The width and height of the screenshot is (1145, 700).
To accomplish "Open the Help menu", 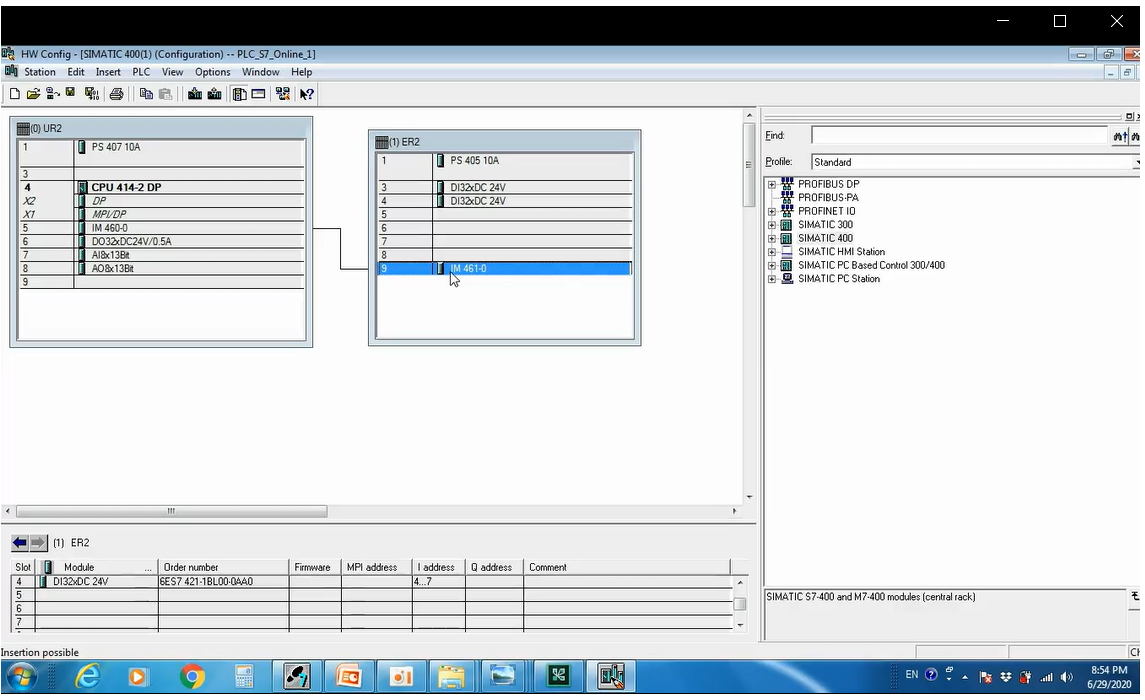I will (x=302, y=72).
